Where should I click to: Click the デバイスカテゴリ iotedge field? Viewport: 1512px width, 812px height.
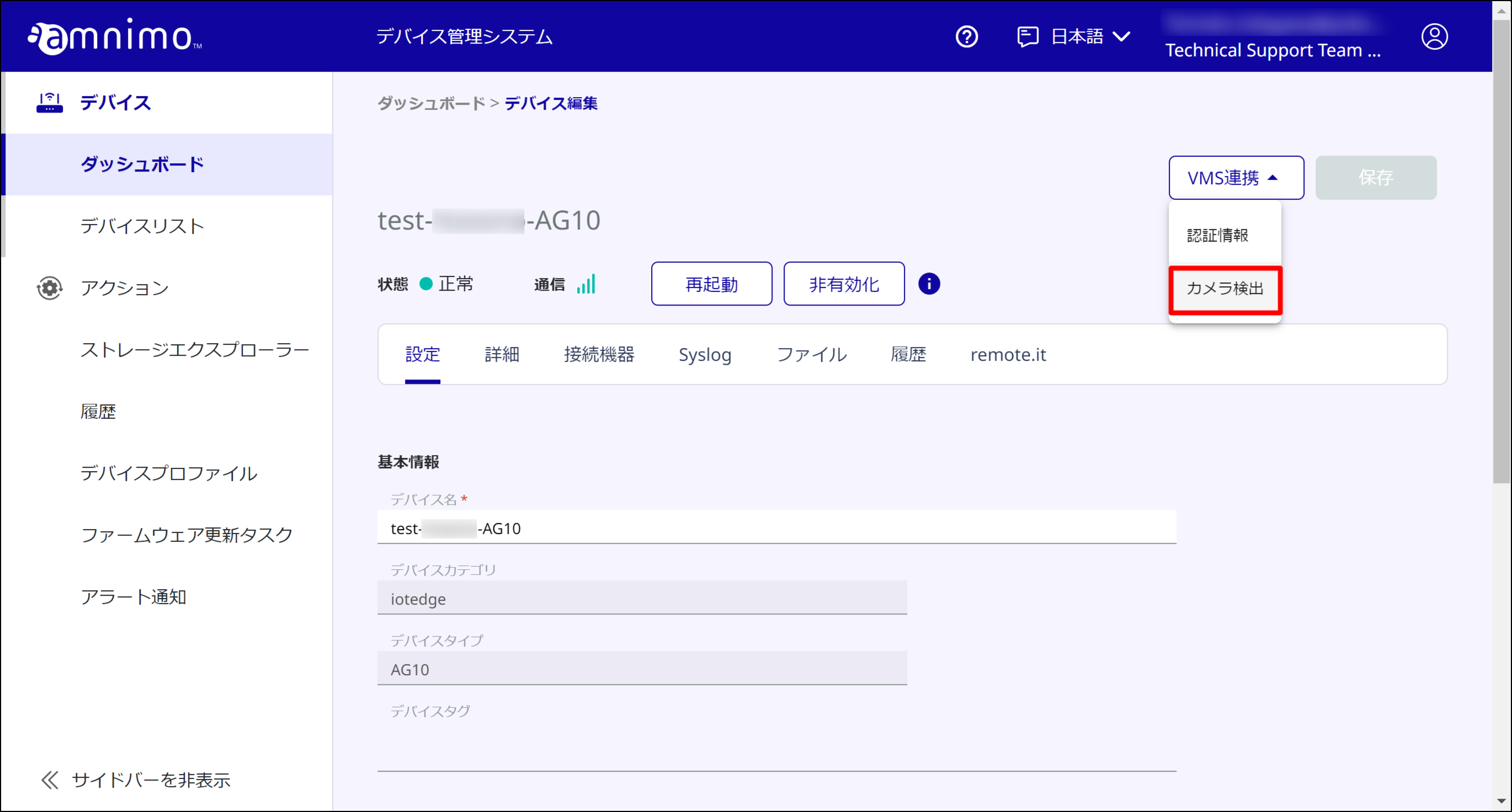(642, 599)
